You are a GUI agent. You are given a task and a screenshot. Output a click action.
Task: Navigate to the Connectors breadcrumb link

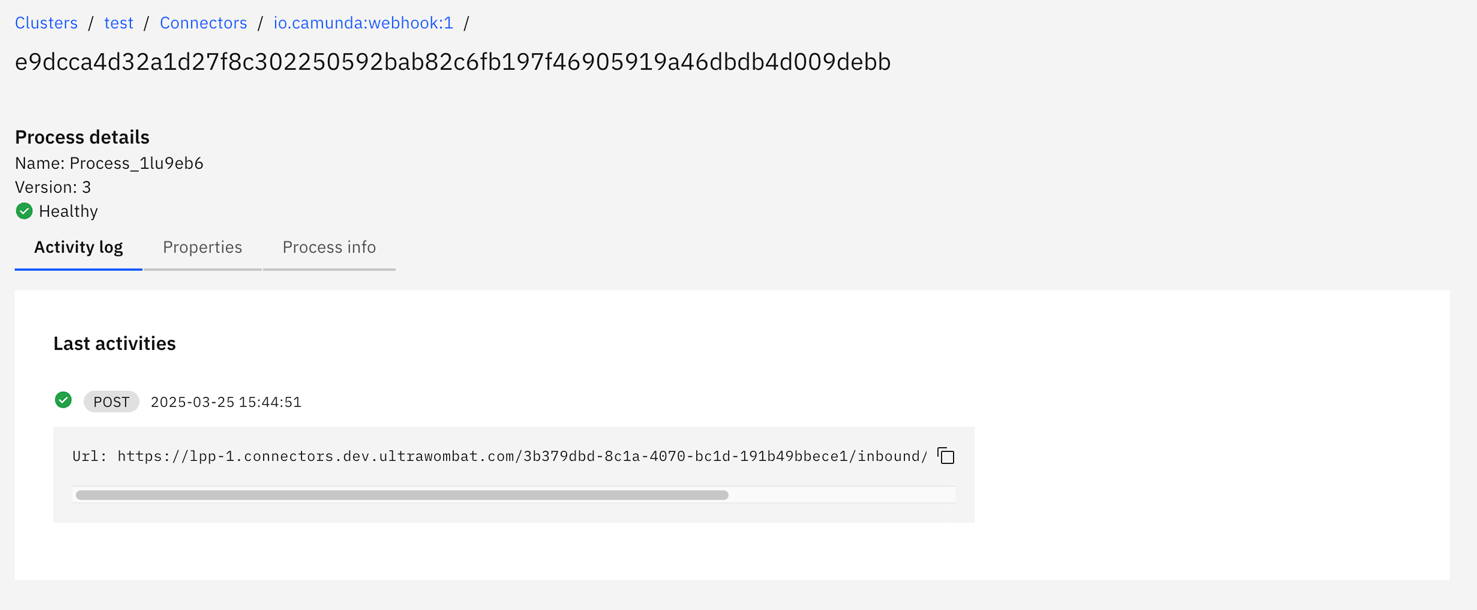click(203, 22)
